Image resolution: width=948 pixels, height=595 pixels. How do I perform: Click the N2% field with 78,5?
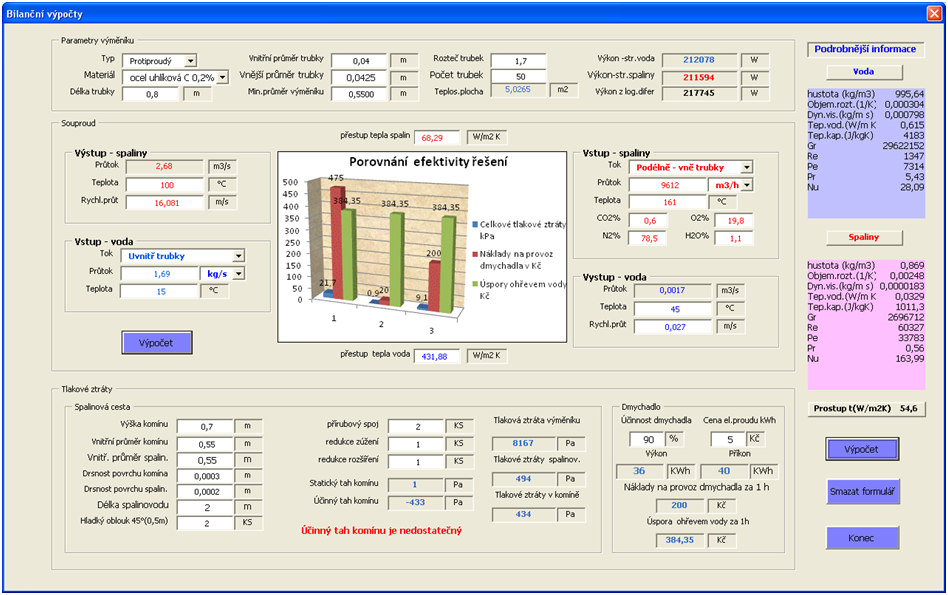coord(648,238)
